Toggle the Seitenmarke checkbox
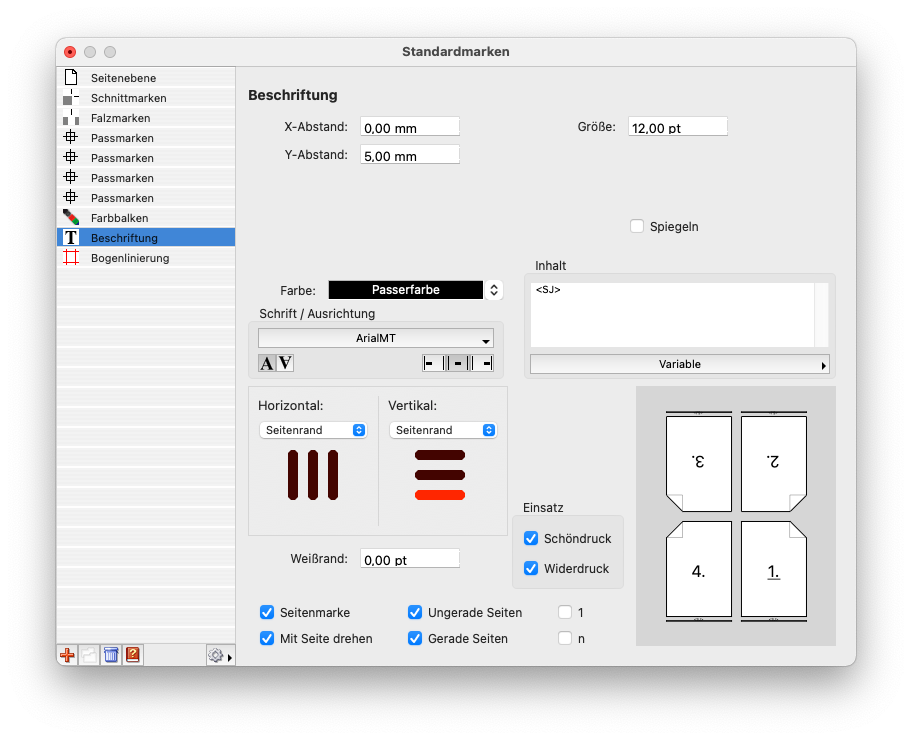 tap(267, 612)
